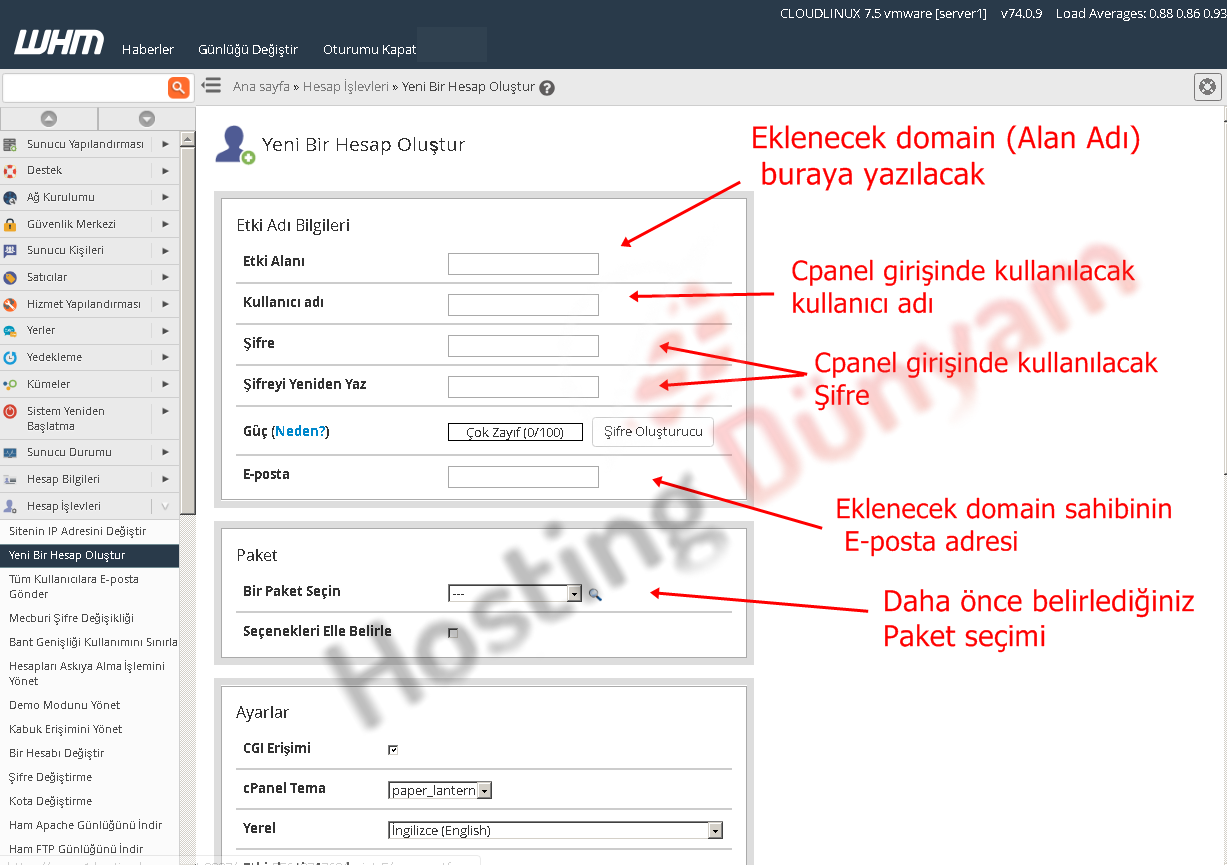Click the Etki Alanı input field
Viewport: 1227px width, 865px height.
click(x=523, y=264)
